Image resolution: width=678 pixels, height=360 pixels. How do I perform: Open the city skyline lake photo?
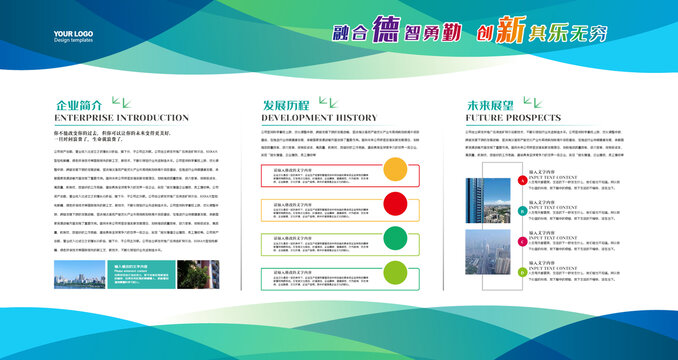click(80, 274)
